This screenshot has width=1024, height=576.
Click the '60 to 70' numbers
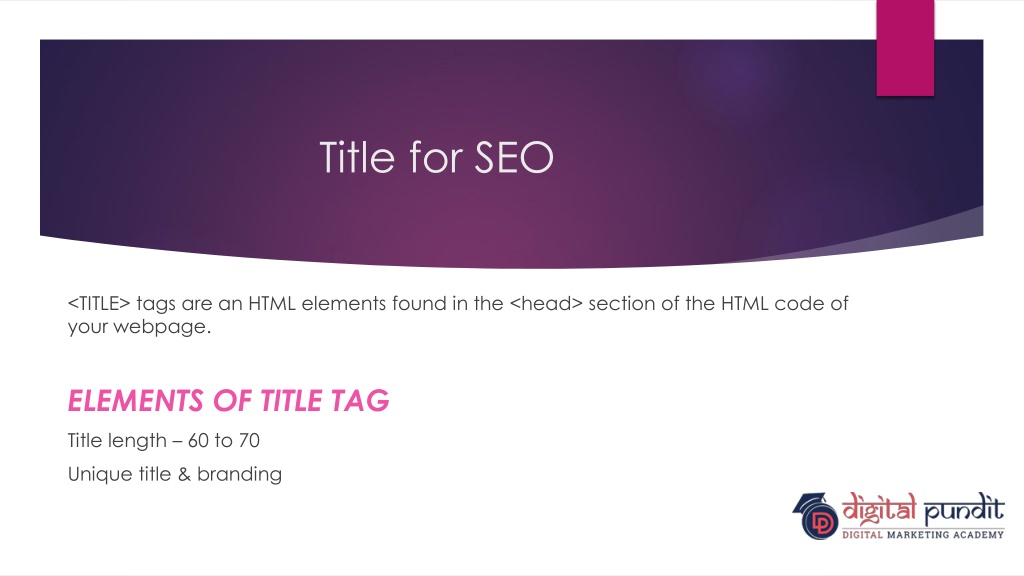tap(224, 441)
